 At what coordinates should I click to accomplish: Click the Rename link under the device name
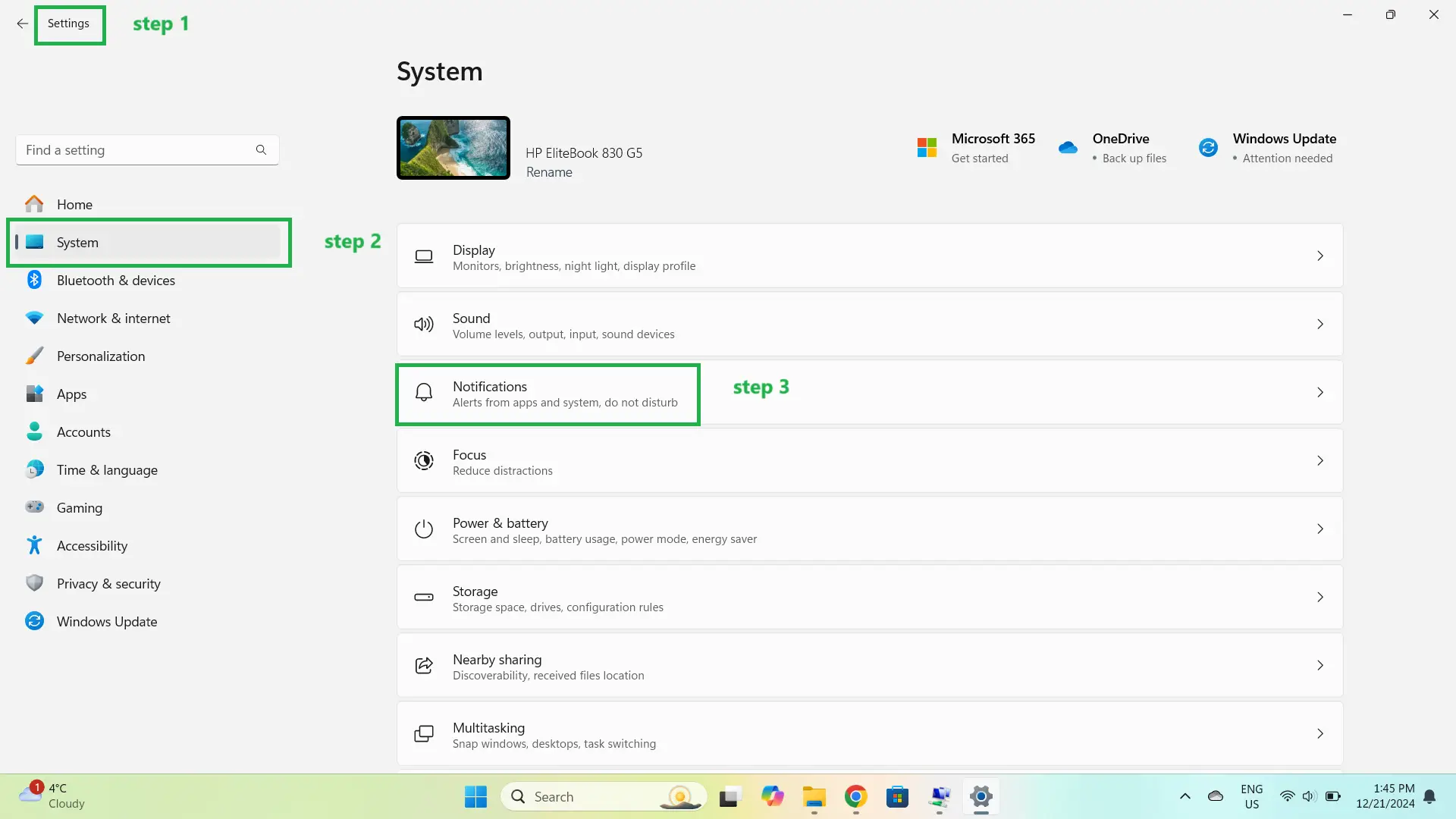click(549, 172)
